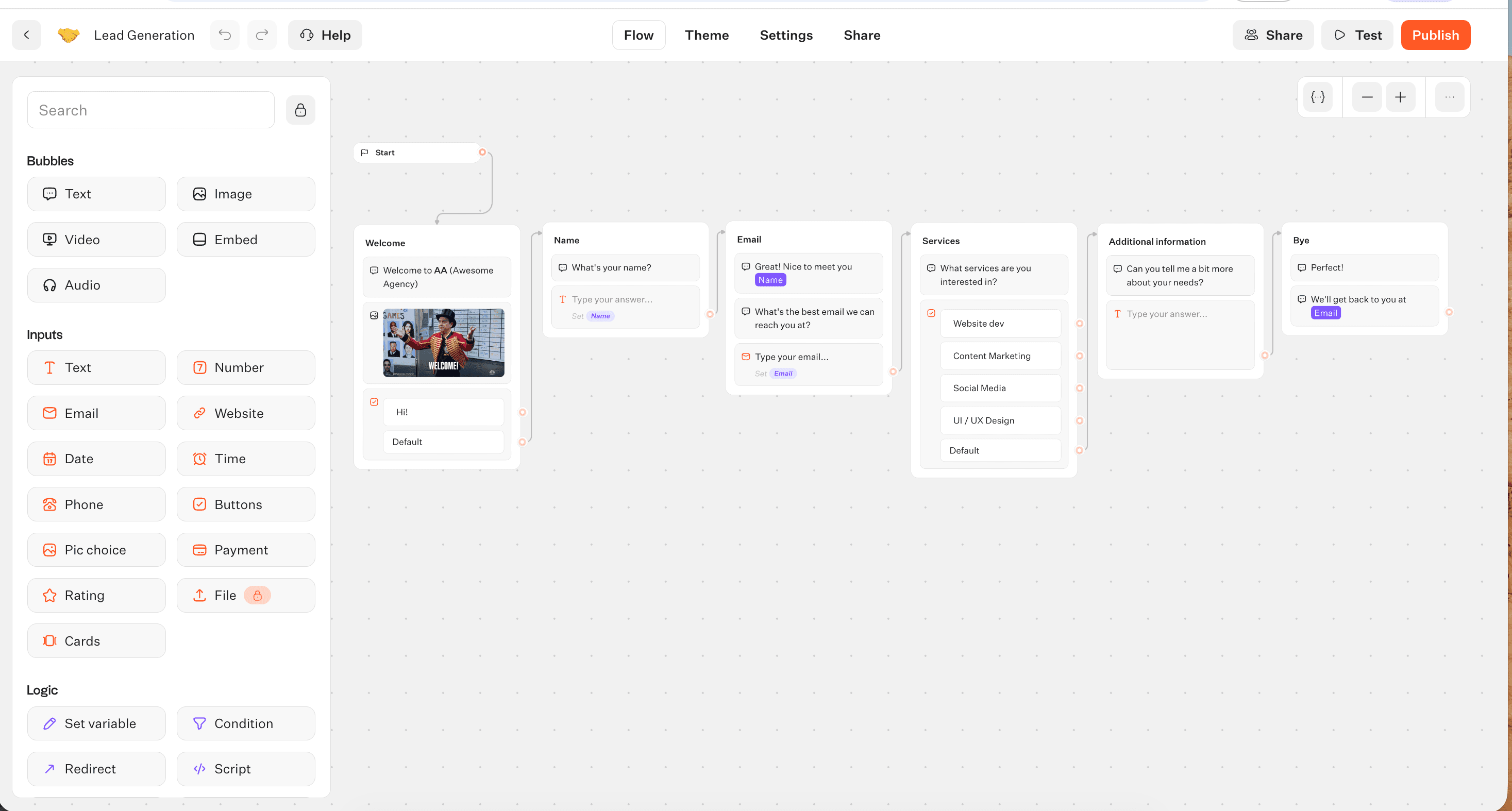Image resolution: width=1512 pixels, height=811 pixels.
Task: Add a Number input block
Action: pos(246,367)
